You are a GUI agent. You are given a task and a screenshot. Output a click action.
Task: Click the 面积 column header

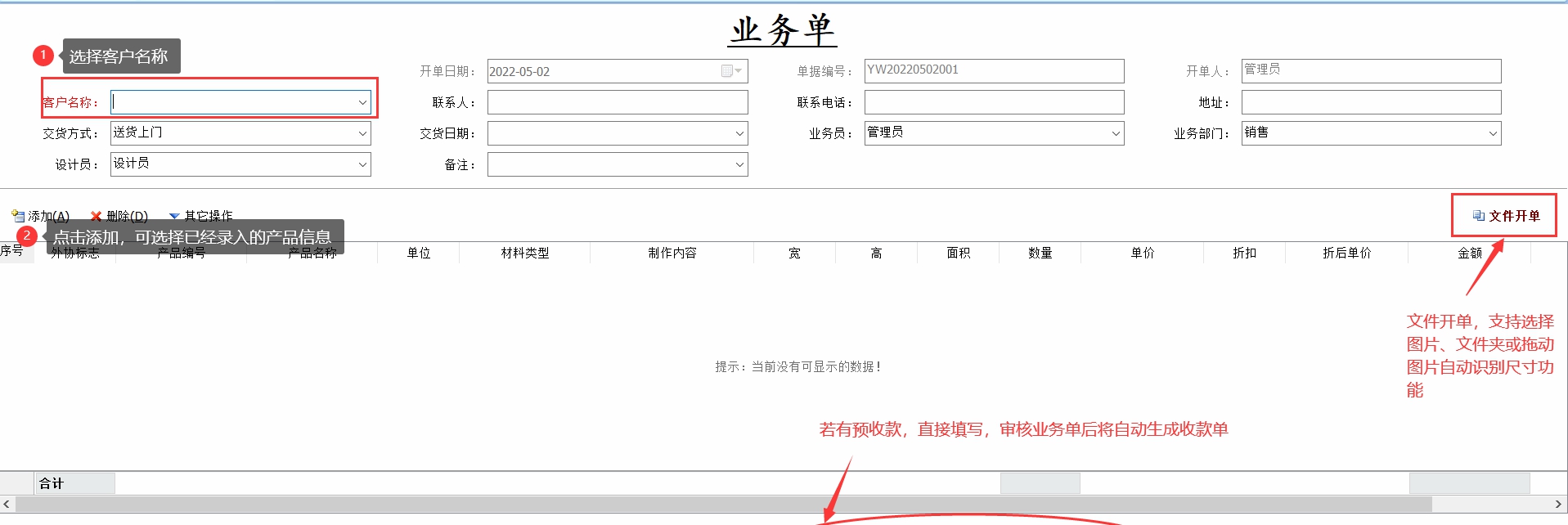click(959, 253)
